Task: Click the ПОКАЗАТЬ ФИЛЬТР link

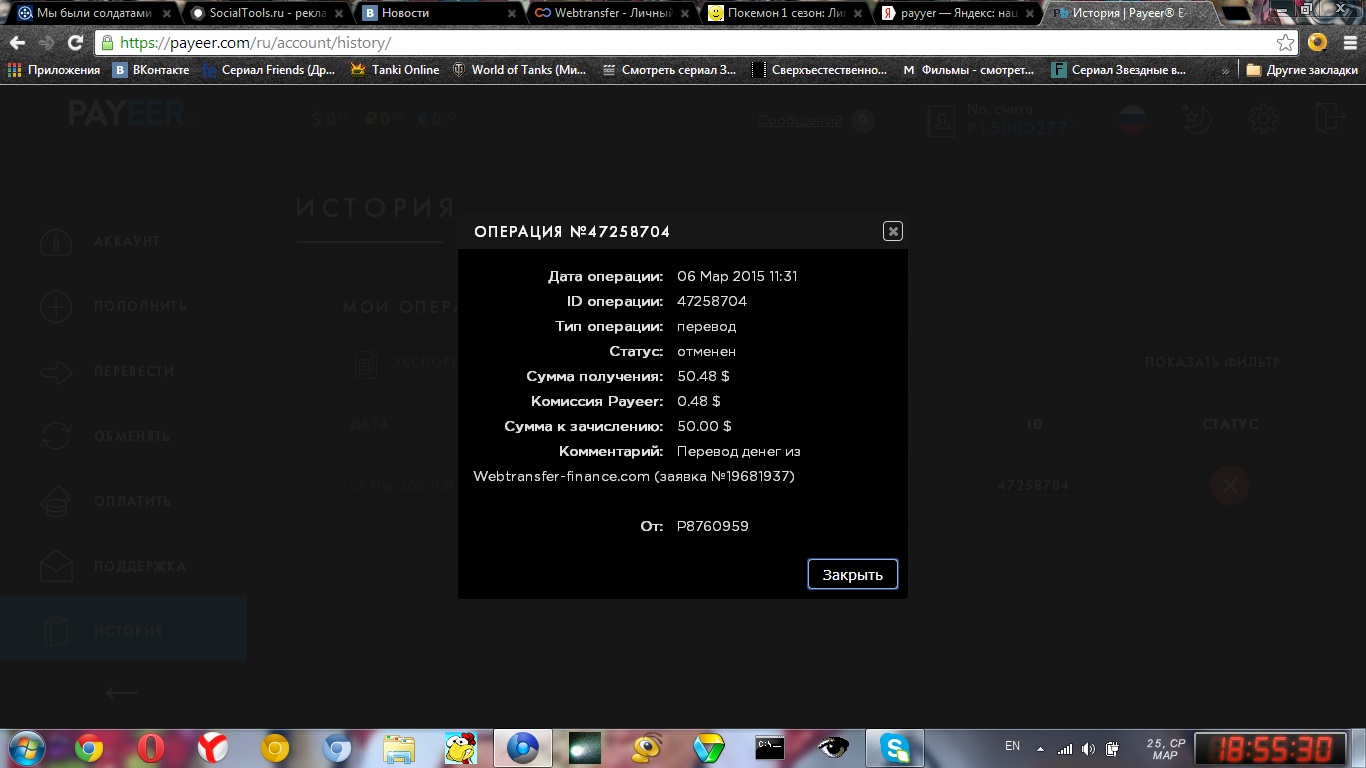Action: [x=1212, y=362]
